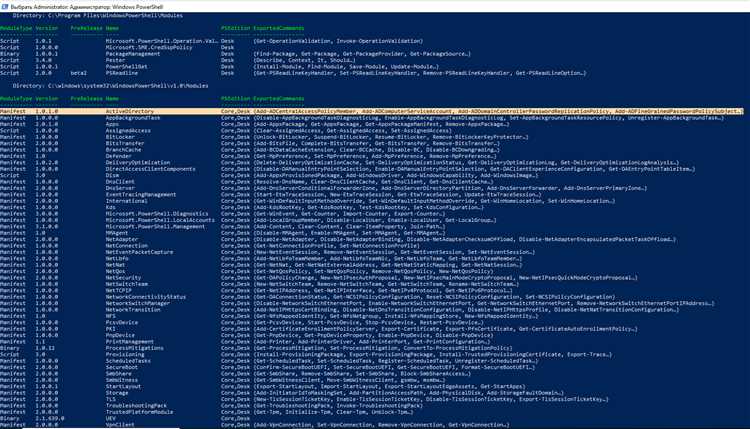Click the AssignedAccess module name

pos(128,131)
